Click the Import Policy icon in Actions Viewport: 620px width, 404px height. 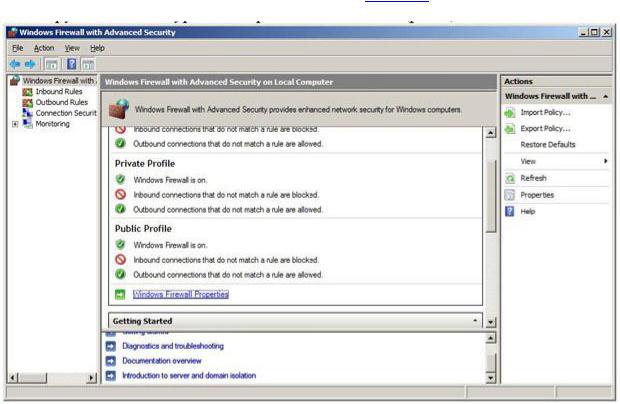click(x=510, y=113)
